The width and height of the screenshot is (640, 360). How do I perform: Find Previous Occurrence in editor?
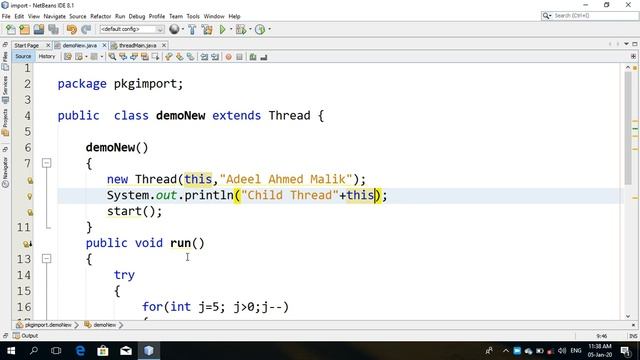(123, 57)
